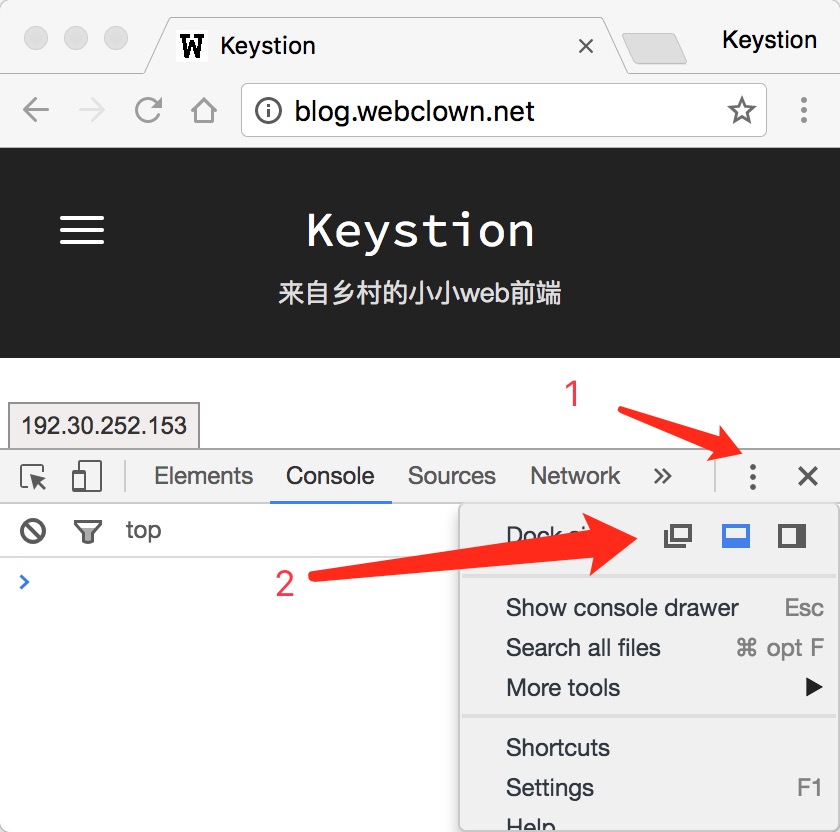The width and height of the screenshot is (840, 832).
Task: Dock DevTools to the bottom
Action: tap(736, 536)
